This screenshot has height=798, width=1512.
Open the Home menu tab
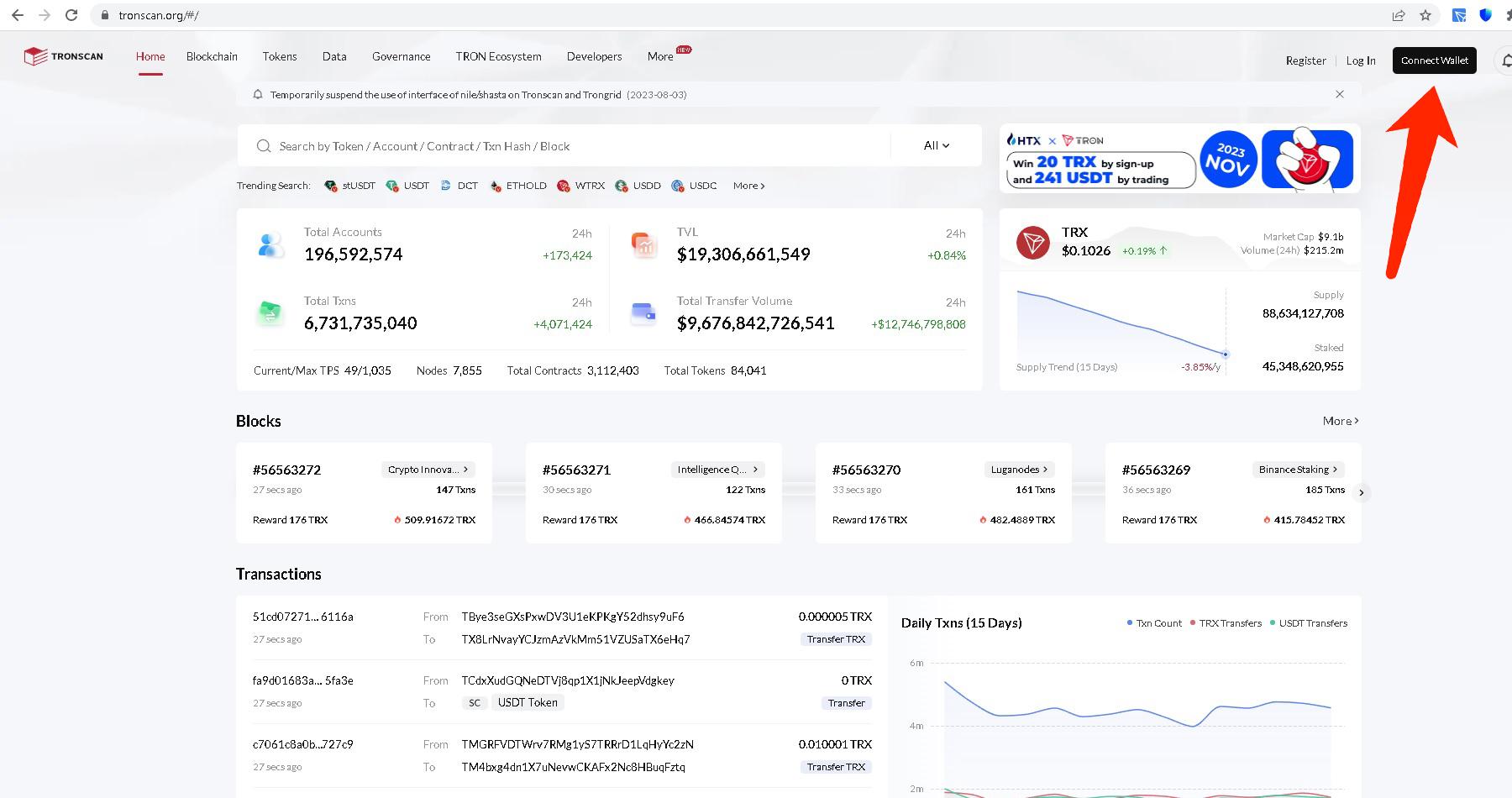[x=150, y=56]
